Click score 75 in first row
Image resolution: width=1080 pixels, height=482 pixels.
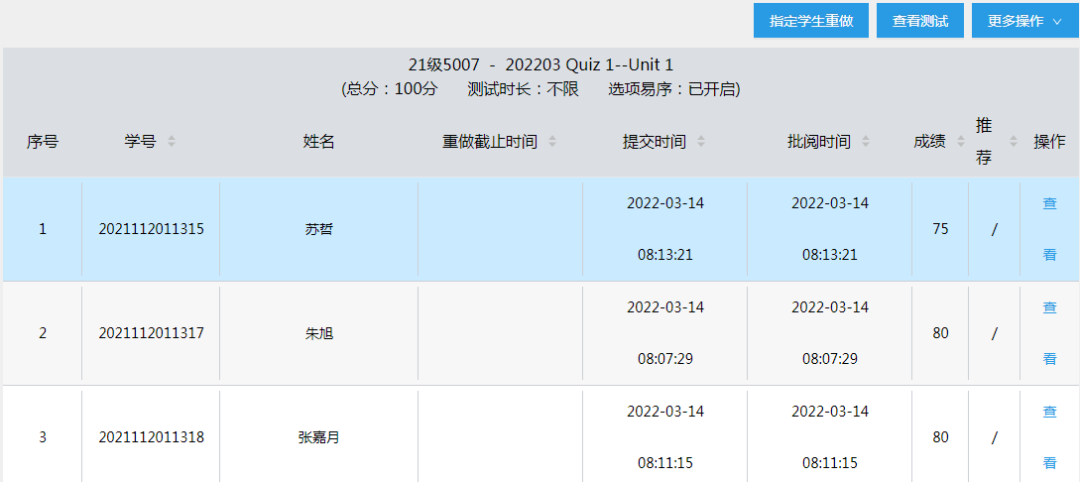[940, 229]
